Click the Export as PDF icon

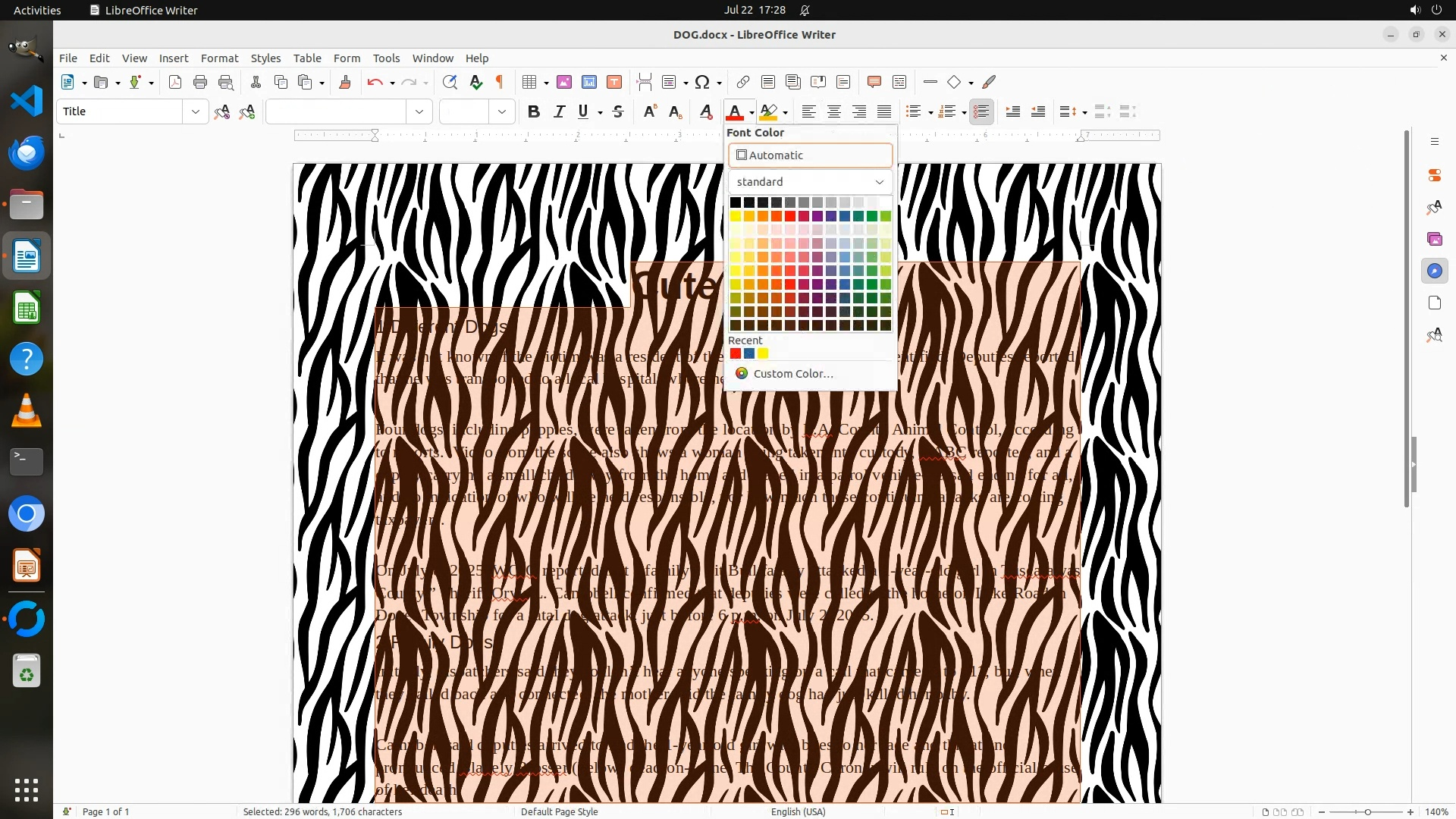175,82
